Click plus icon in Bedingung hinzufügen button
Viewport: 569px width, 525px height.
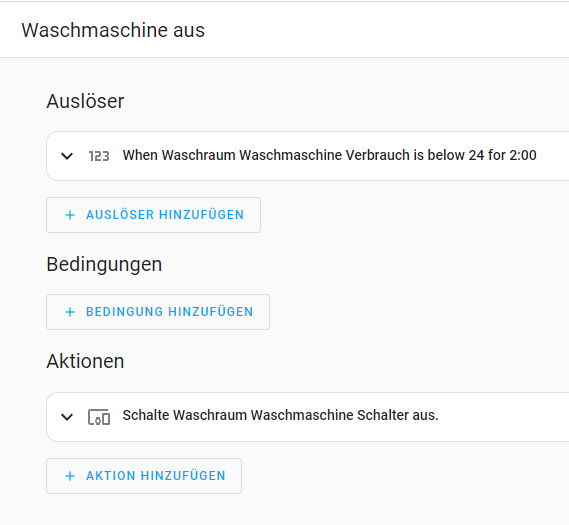point(70,312)
